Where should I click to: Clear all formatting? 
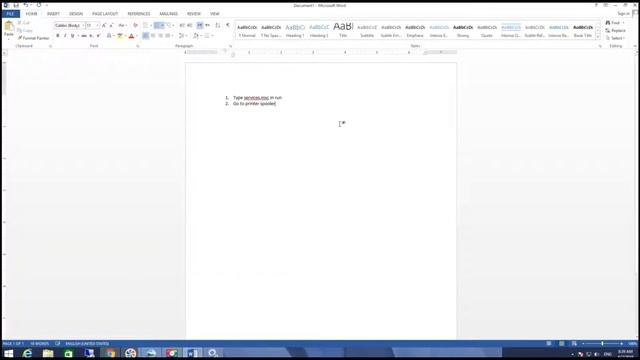pos(135,25)
